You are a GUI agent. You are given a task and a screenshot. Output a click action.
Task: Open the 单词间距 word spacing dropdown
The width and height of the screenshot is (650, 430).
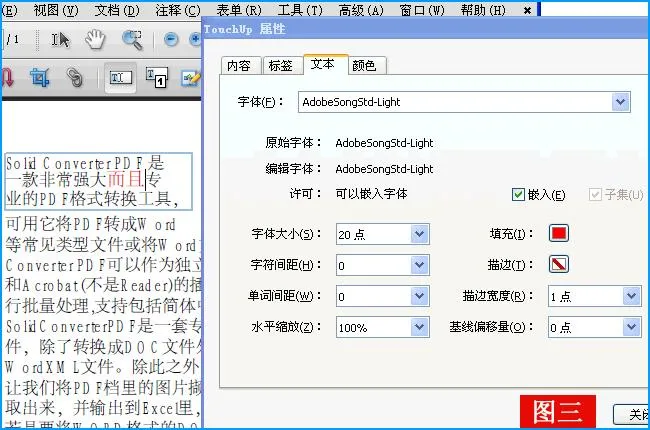[420, 296]
